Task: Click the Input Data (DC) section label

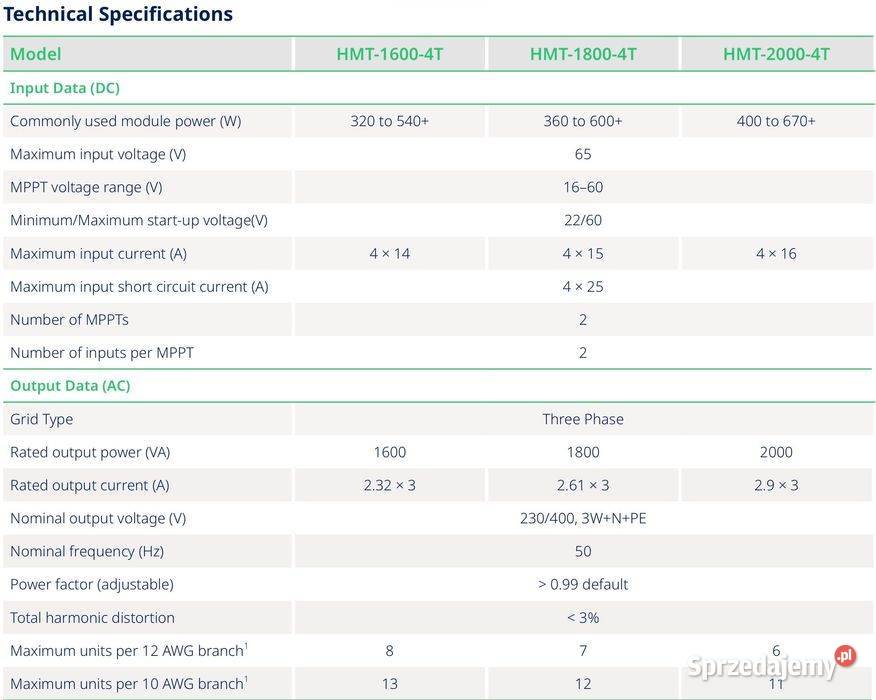Action: tap(65, 88)
